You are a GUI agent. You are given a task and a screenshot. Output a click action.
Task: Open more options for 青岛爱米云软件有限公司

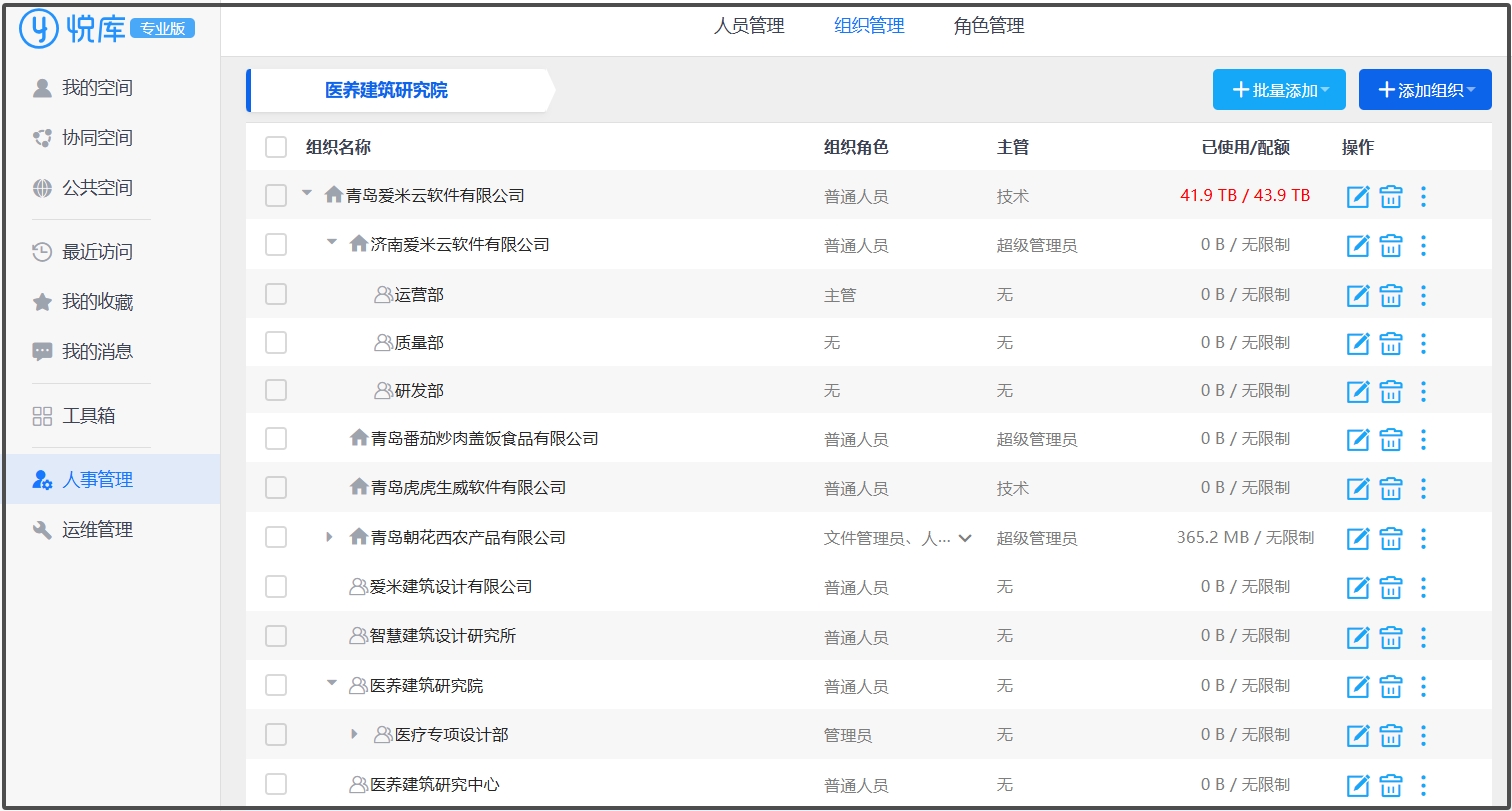coord(1424,197)
